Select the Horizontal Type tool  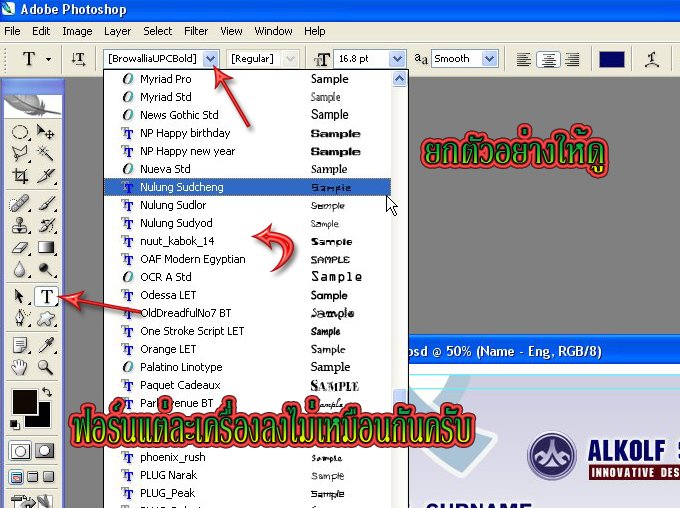46,297
